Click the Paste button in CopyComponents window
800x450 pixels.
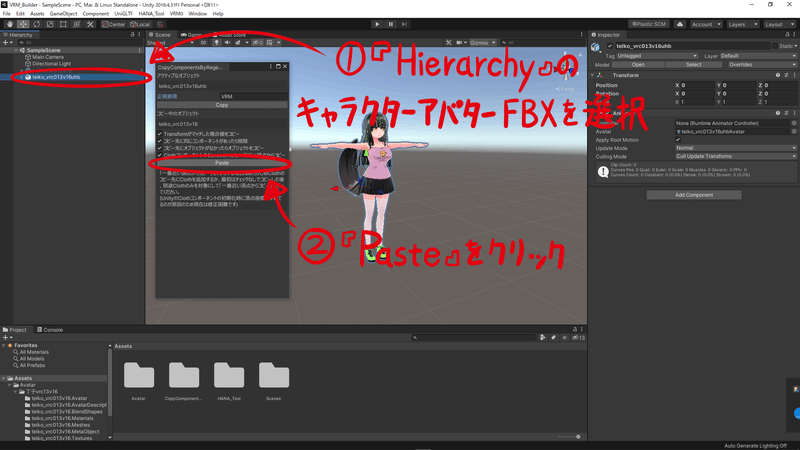(x=222, y=163)
